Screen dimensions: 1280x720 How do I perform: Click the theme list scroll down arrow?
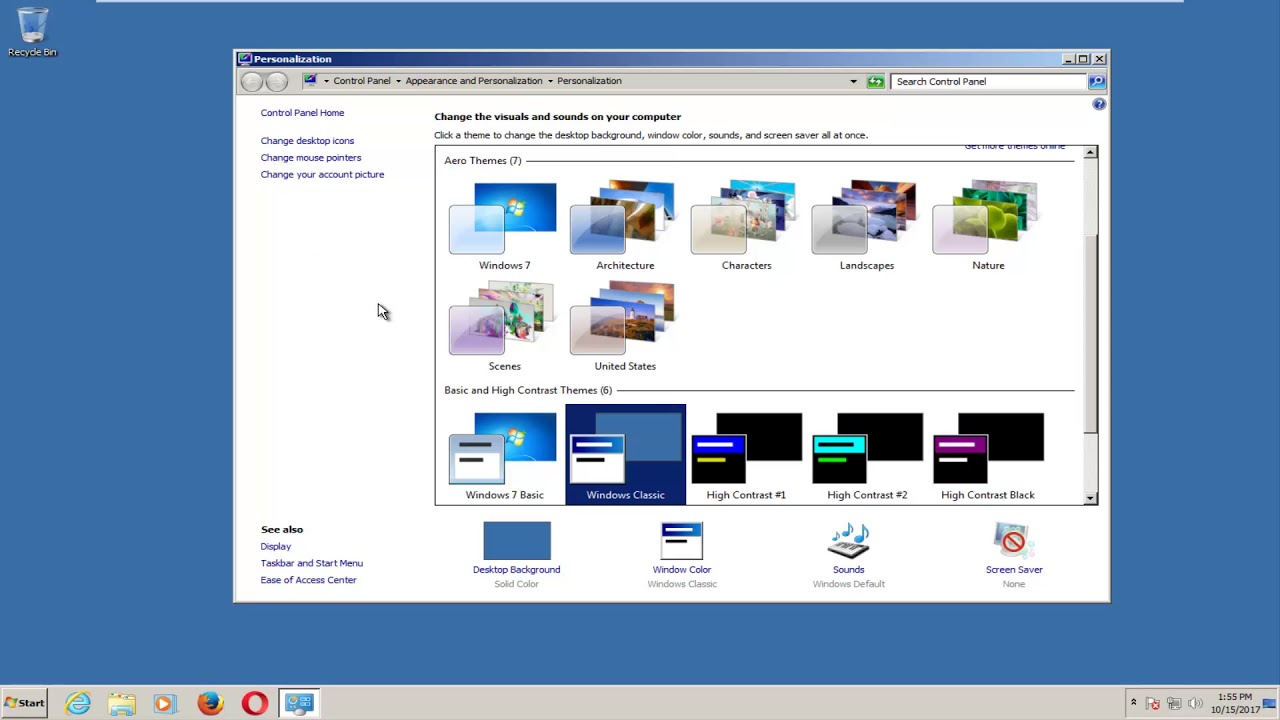tap(1090, 497)
